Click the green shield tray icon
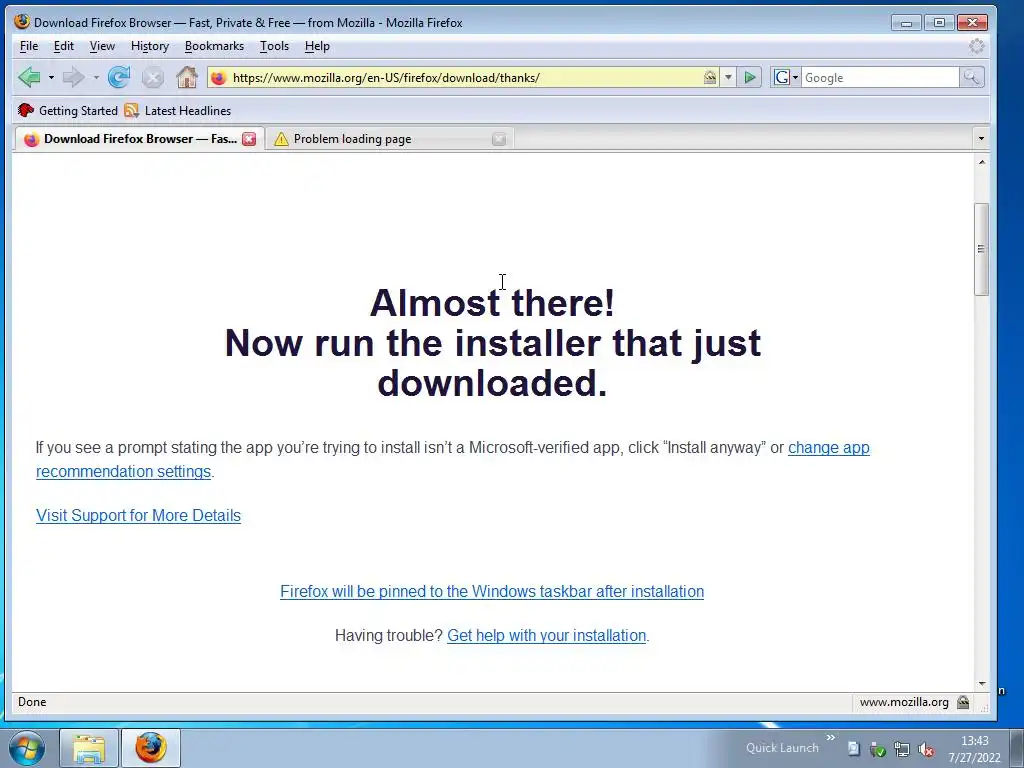The image size is (1024, 768). (878, 749)
